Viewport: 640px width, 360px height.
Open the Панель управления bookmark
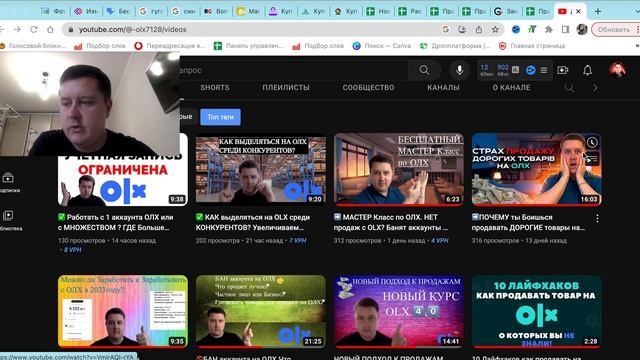tap(249, 46)
